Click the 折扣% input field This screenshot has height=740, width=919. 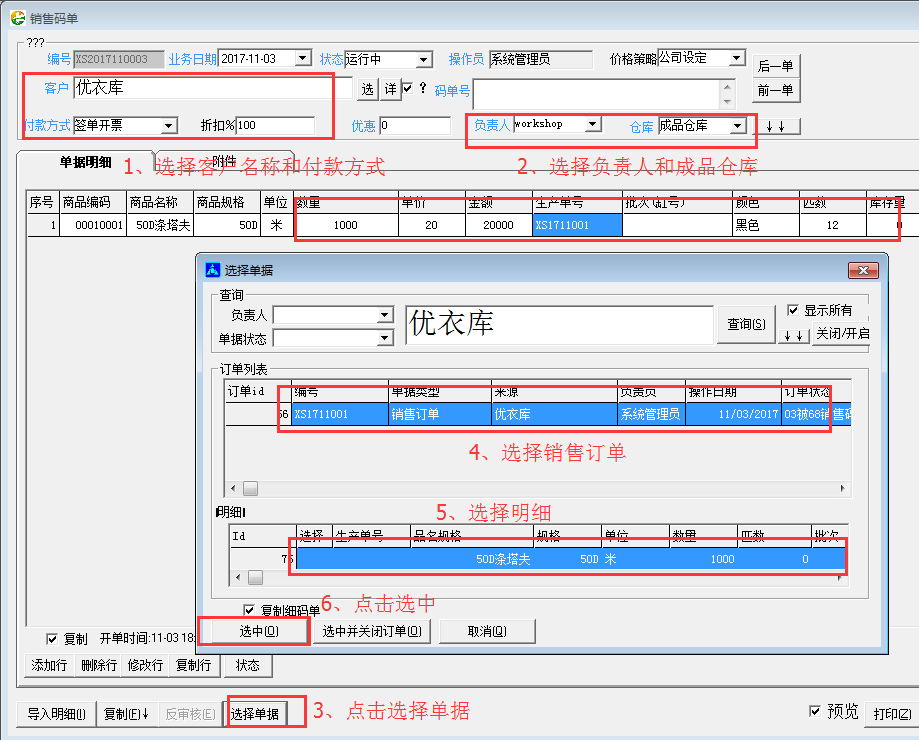[x=275, y=125]
